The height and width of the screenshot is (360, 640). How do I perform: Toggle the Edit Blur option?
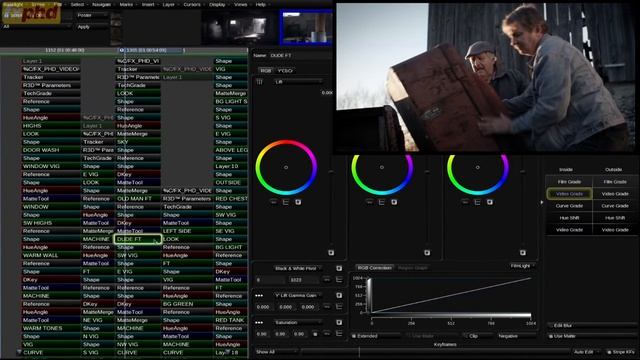pyautogui.click(x=591, y=325)
